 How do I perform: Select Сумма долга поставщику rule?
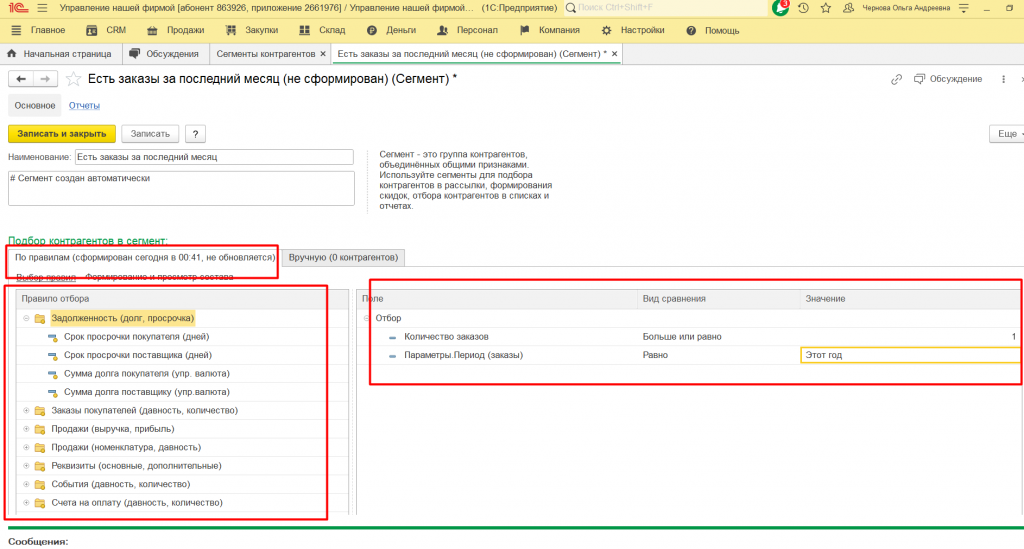pos(146,392)
